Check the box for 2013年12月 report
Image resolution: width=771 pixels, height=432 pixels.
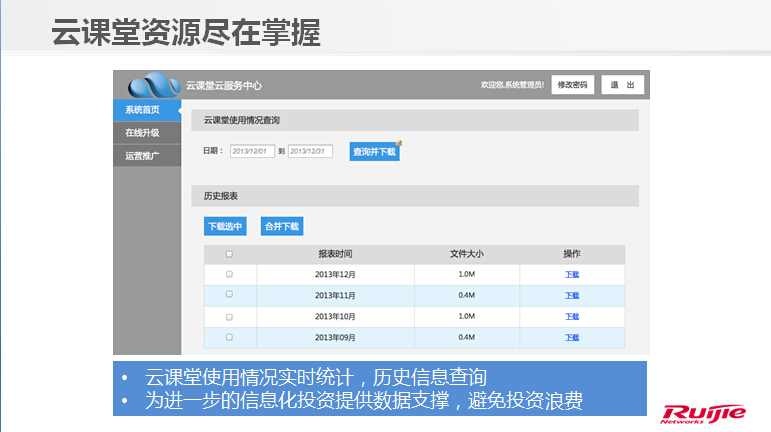(x=229, y=274)
